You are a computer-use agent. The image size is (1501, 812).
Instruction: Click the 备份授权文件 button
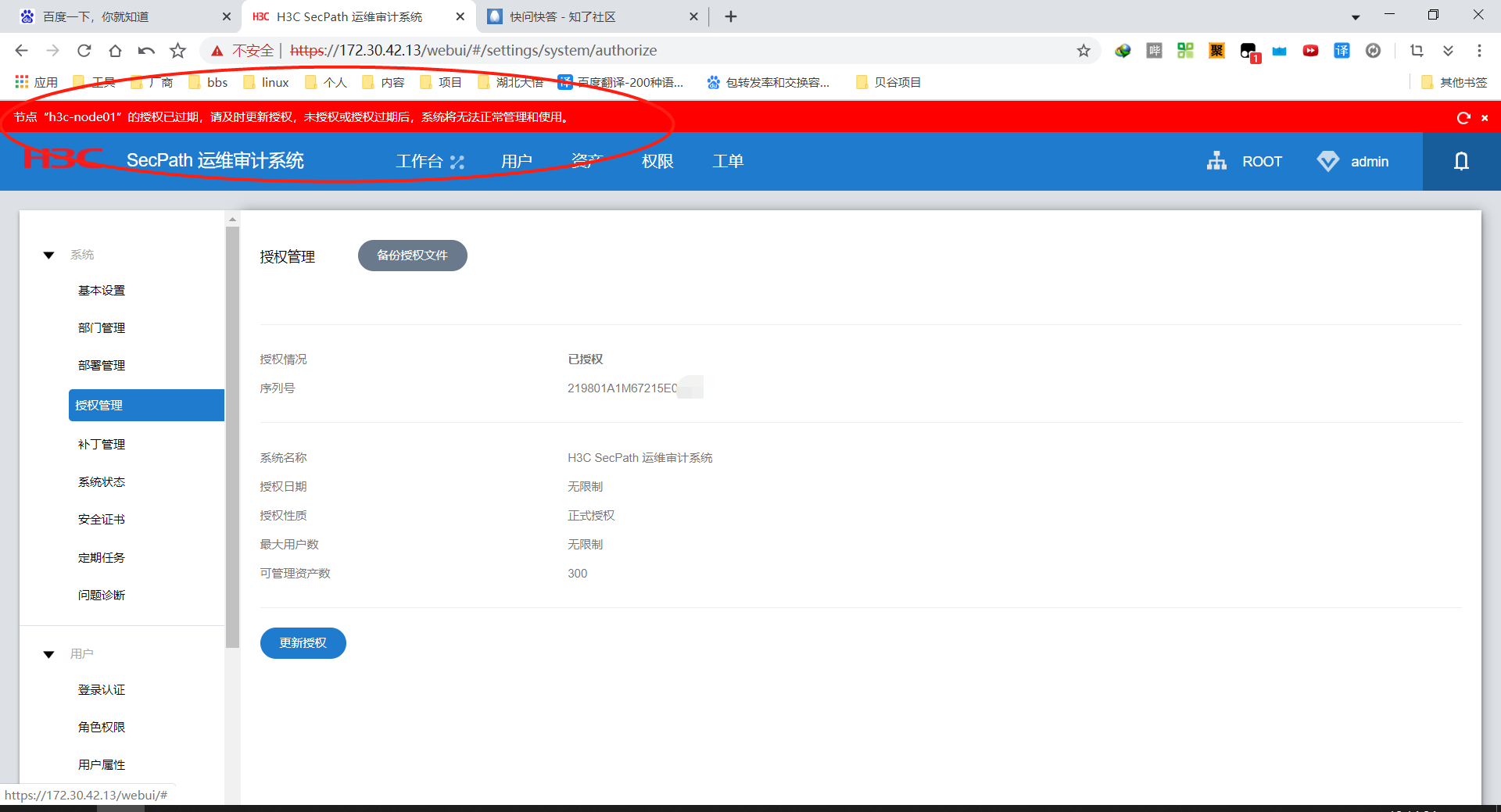(413, 256)
